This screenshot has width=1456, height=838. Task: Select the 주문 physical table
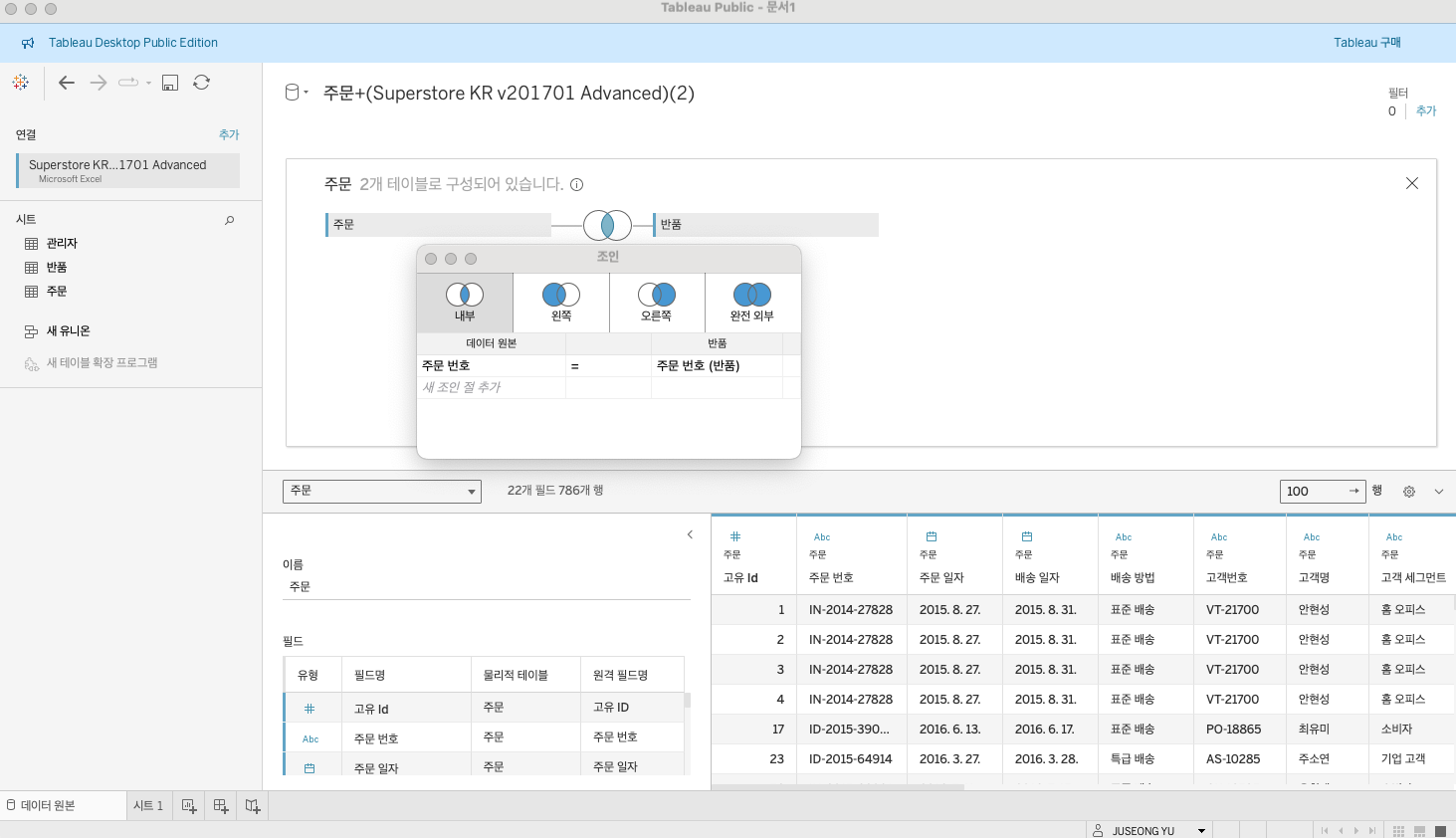(x=438, y=225)
